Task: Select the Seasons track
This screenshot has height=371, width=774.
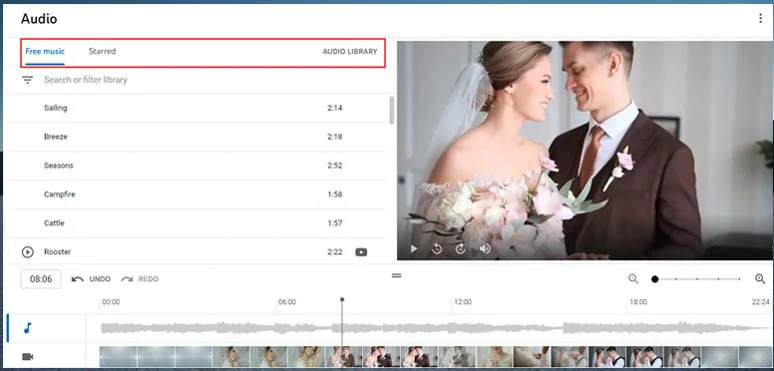Action: pos(58,166)
